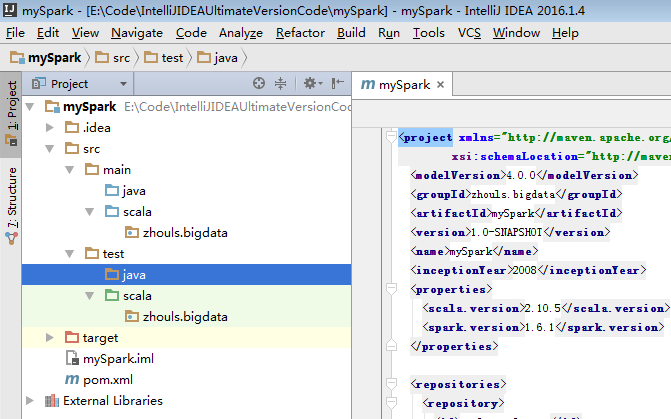Click the scala.version 2.10.5 line

click(546, 308)
